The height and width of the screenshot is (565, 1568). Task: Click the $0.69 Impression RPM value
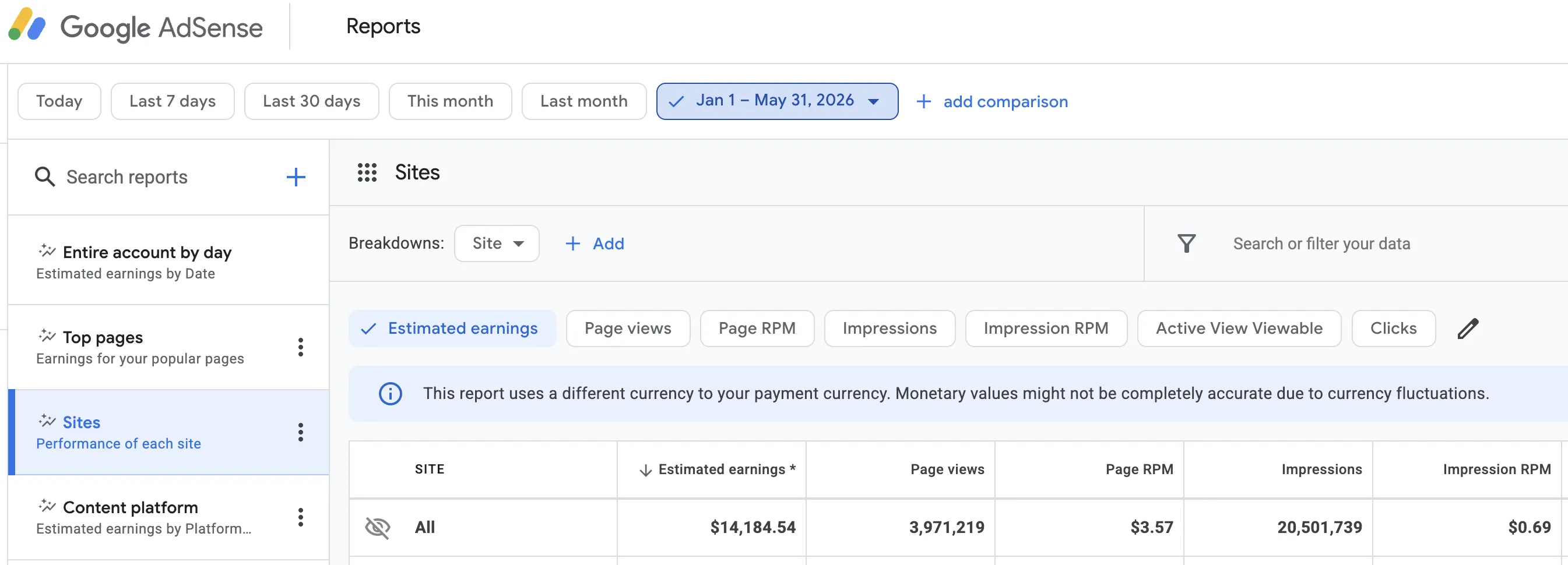[1529, 527]
